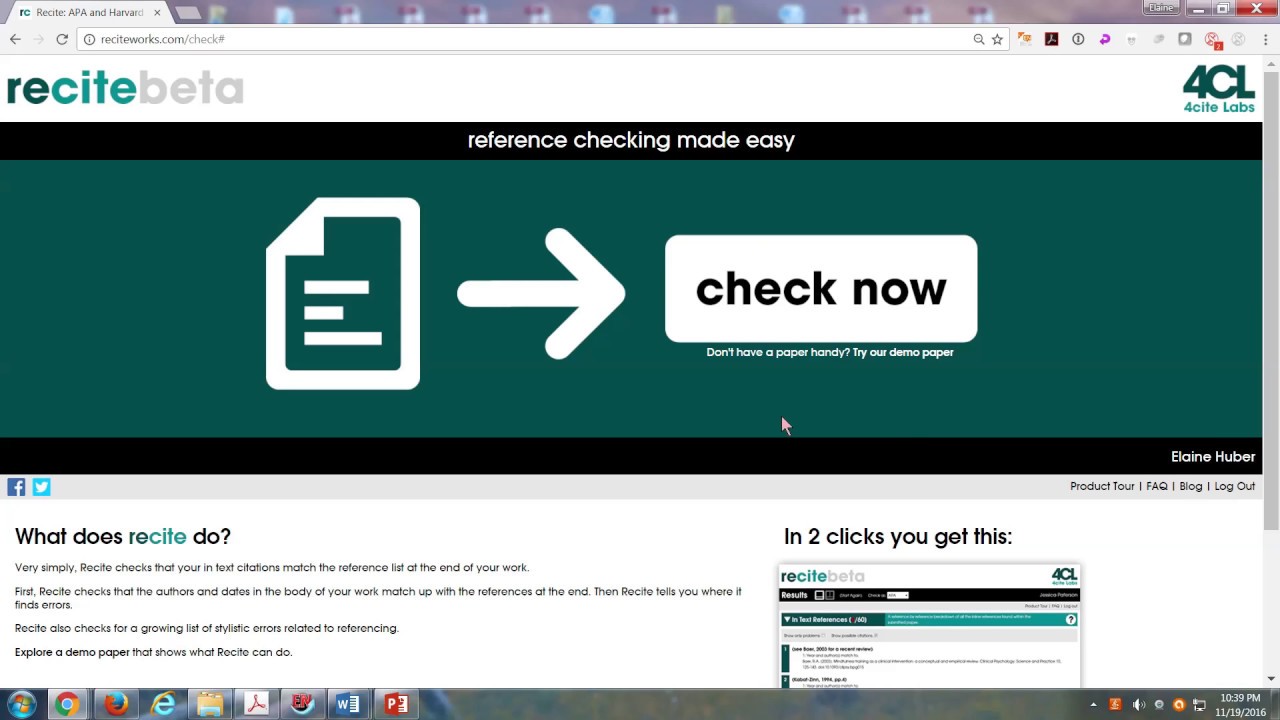Open Adobe Reader from the taskbar
This screenshot has height=720, width=1280.
point(256,704)
